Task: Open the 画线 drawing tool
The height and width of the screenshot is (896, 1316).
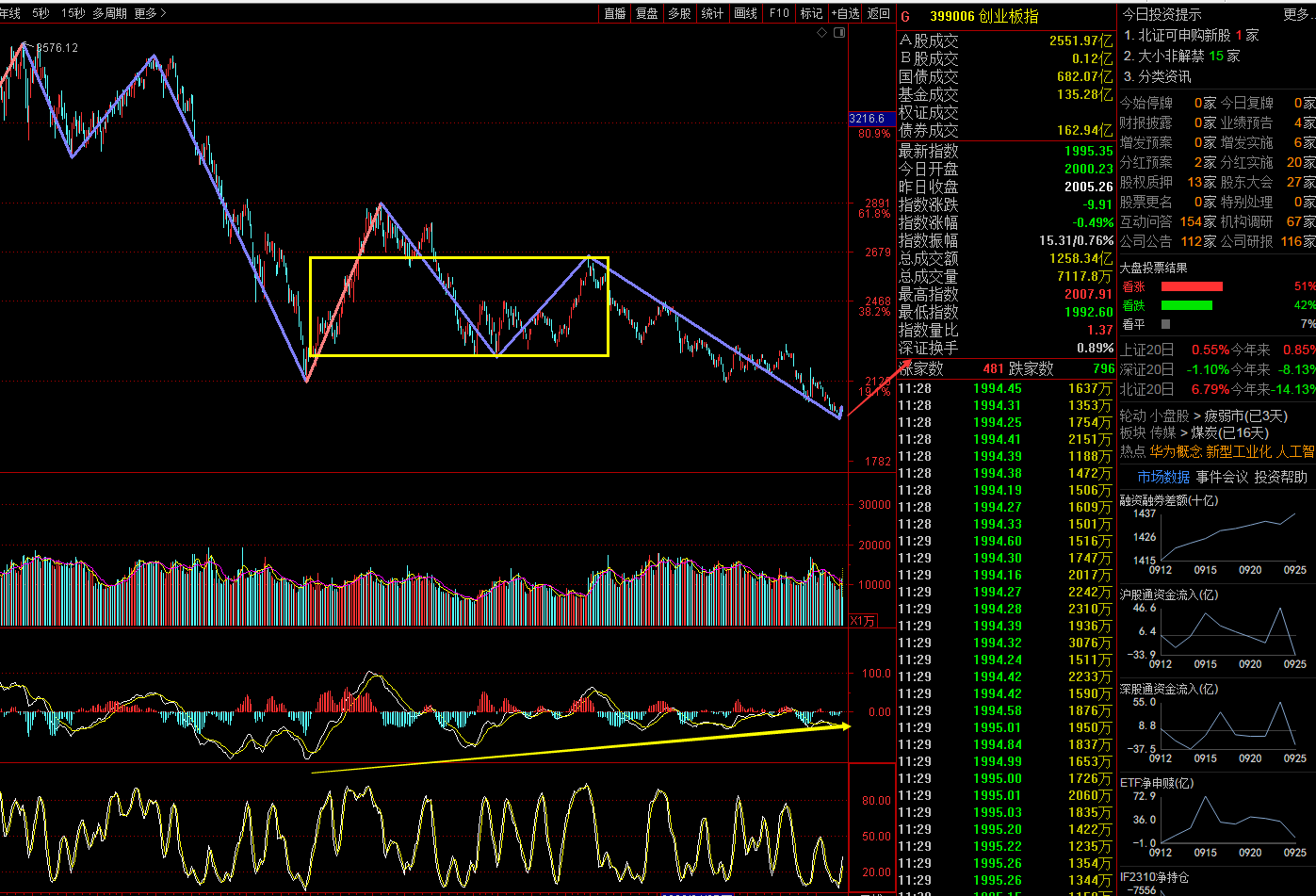Action: pos(745,13)
